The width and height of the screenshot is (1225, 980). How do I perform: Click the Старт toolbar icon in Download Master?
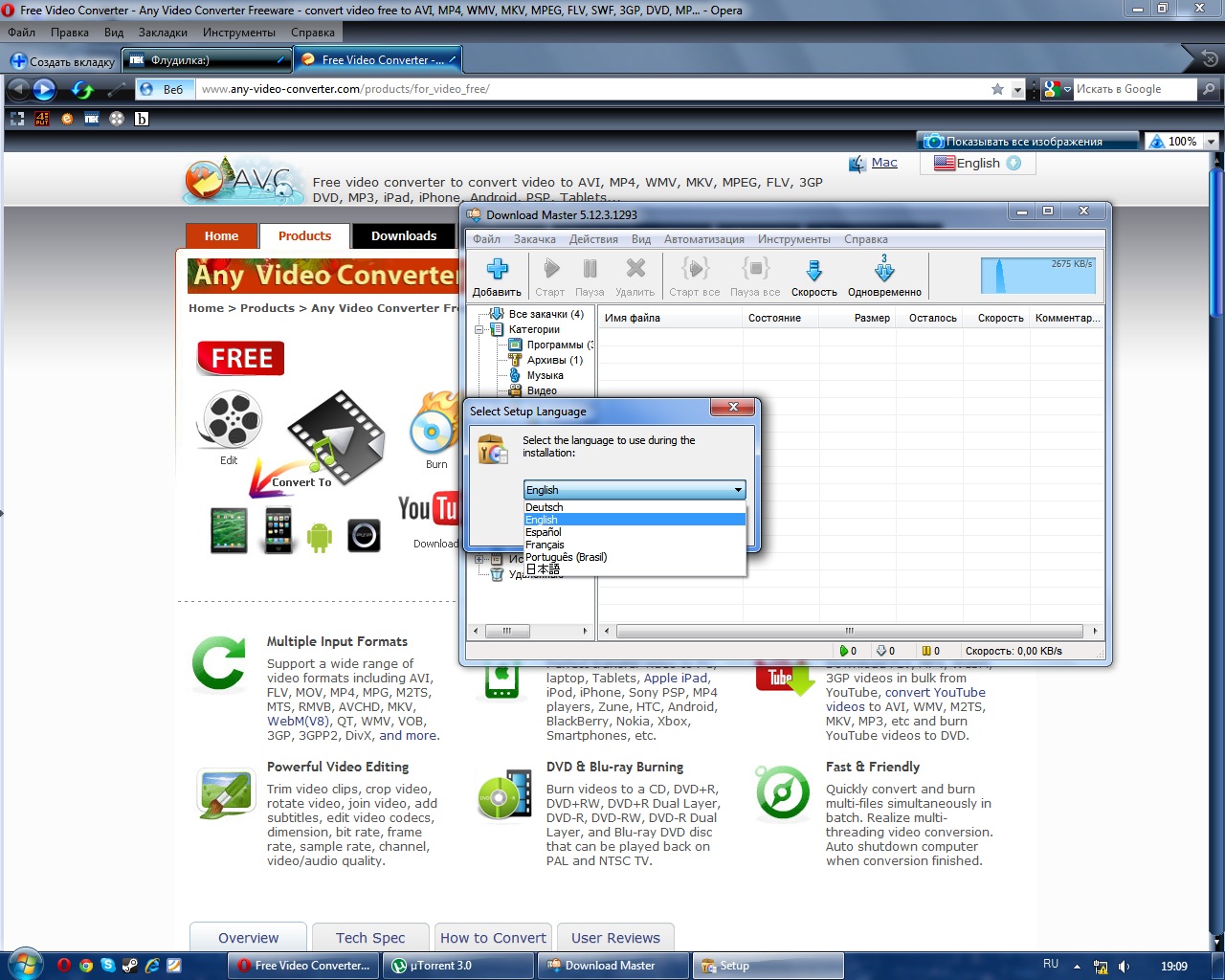551,269
